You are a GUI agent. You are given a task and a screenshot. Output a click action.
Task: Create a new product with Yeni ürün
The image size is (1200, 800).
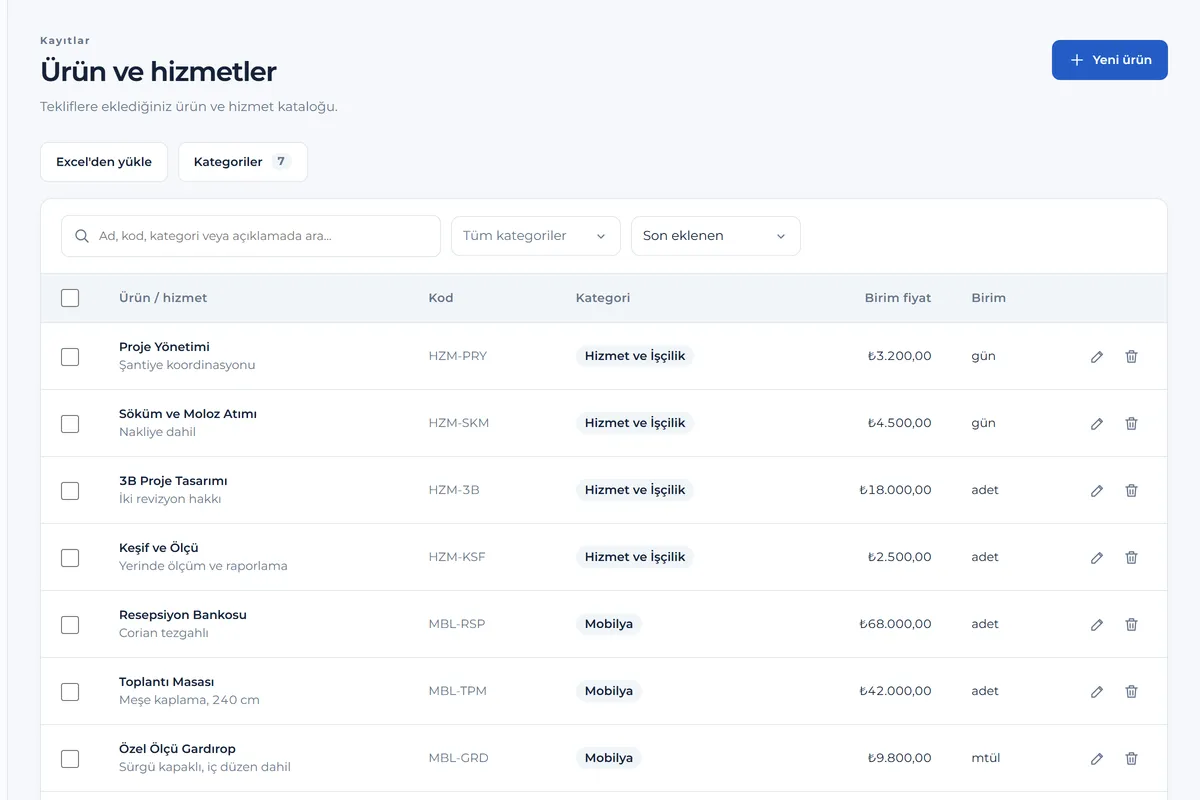coord(1110,60)
